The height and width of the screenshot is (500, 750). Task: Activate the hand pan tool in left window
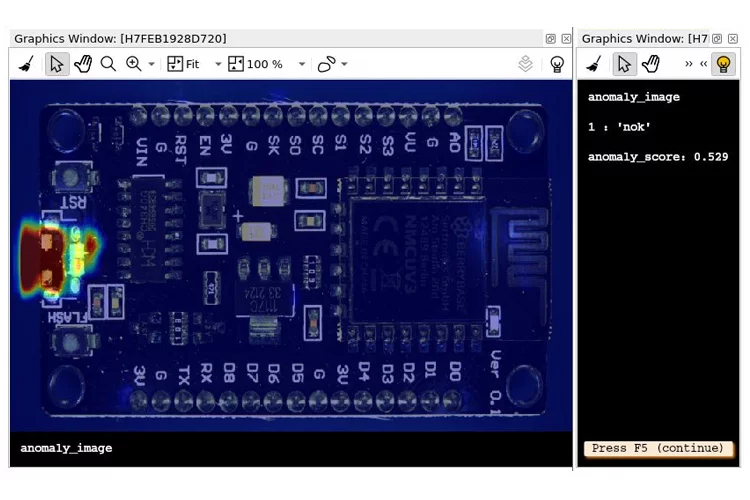coord(83,64)
